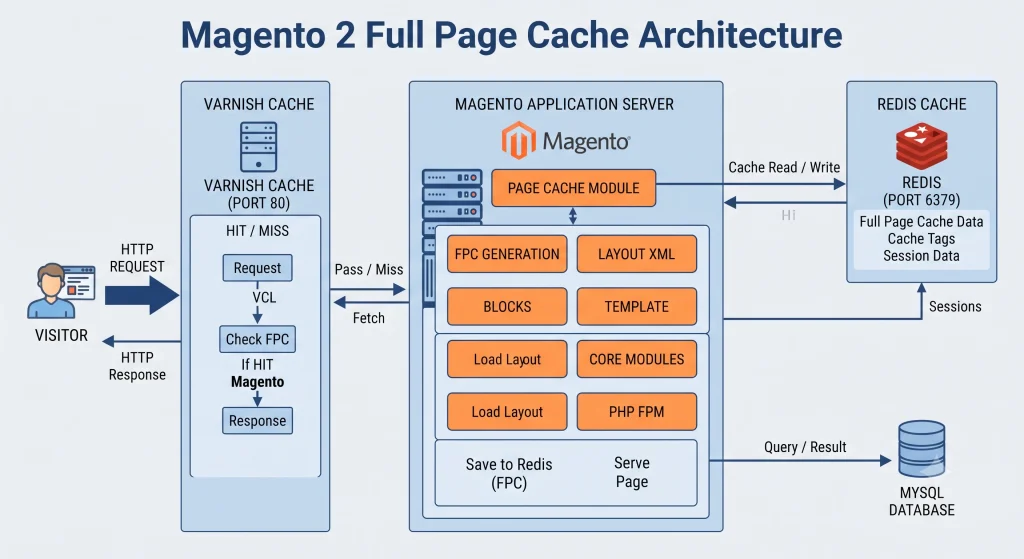The width and height of the screenshot is (1024, 559).
Task: Click the Cache Read / Write label
Action: [784, 167]
